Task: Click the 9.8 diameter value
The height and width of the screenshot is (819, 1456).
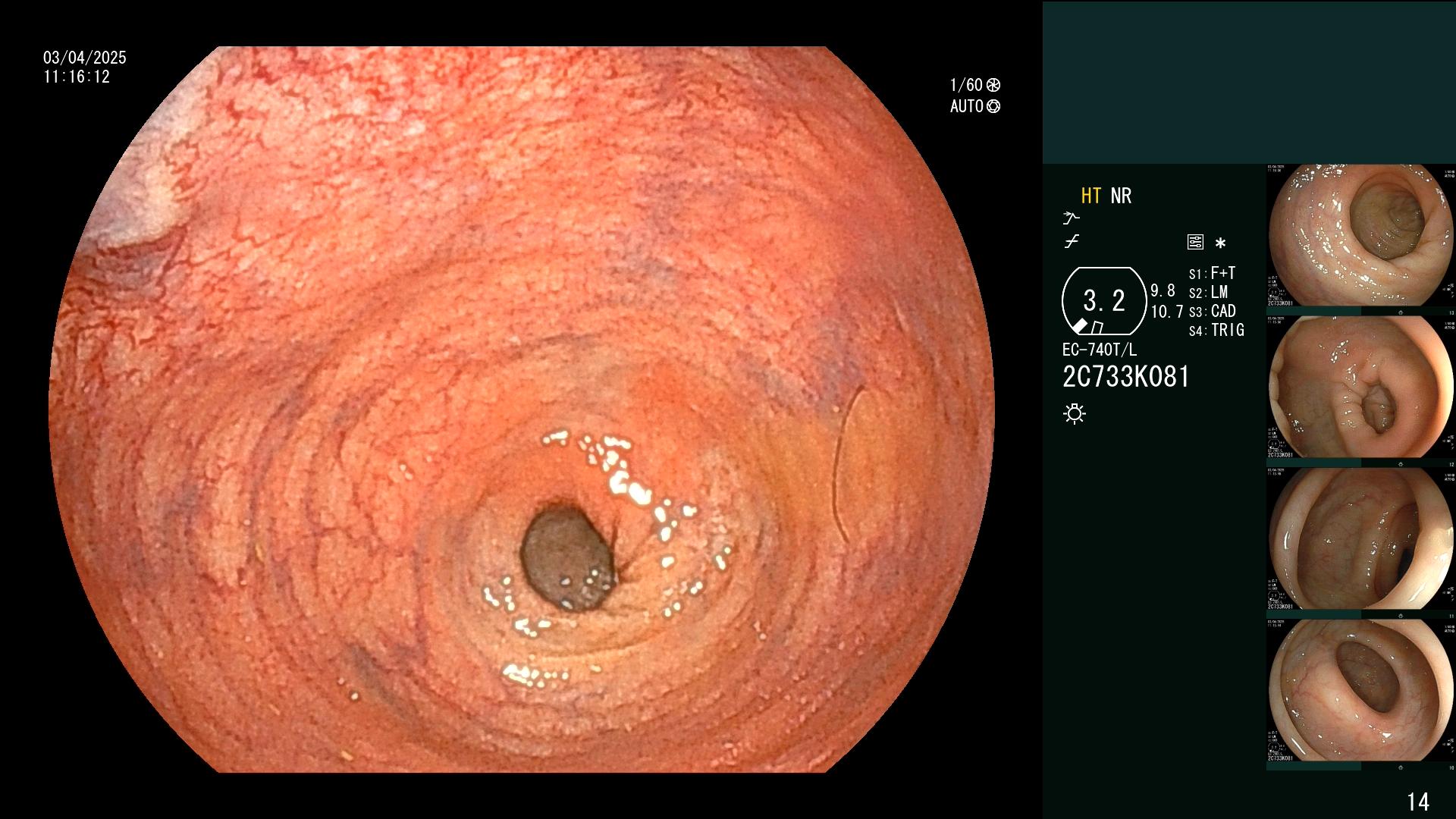Action: click(x=1163, y=290)
